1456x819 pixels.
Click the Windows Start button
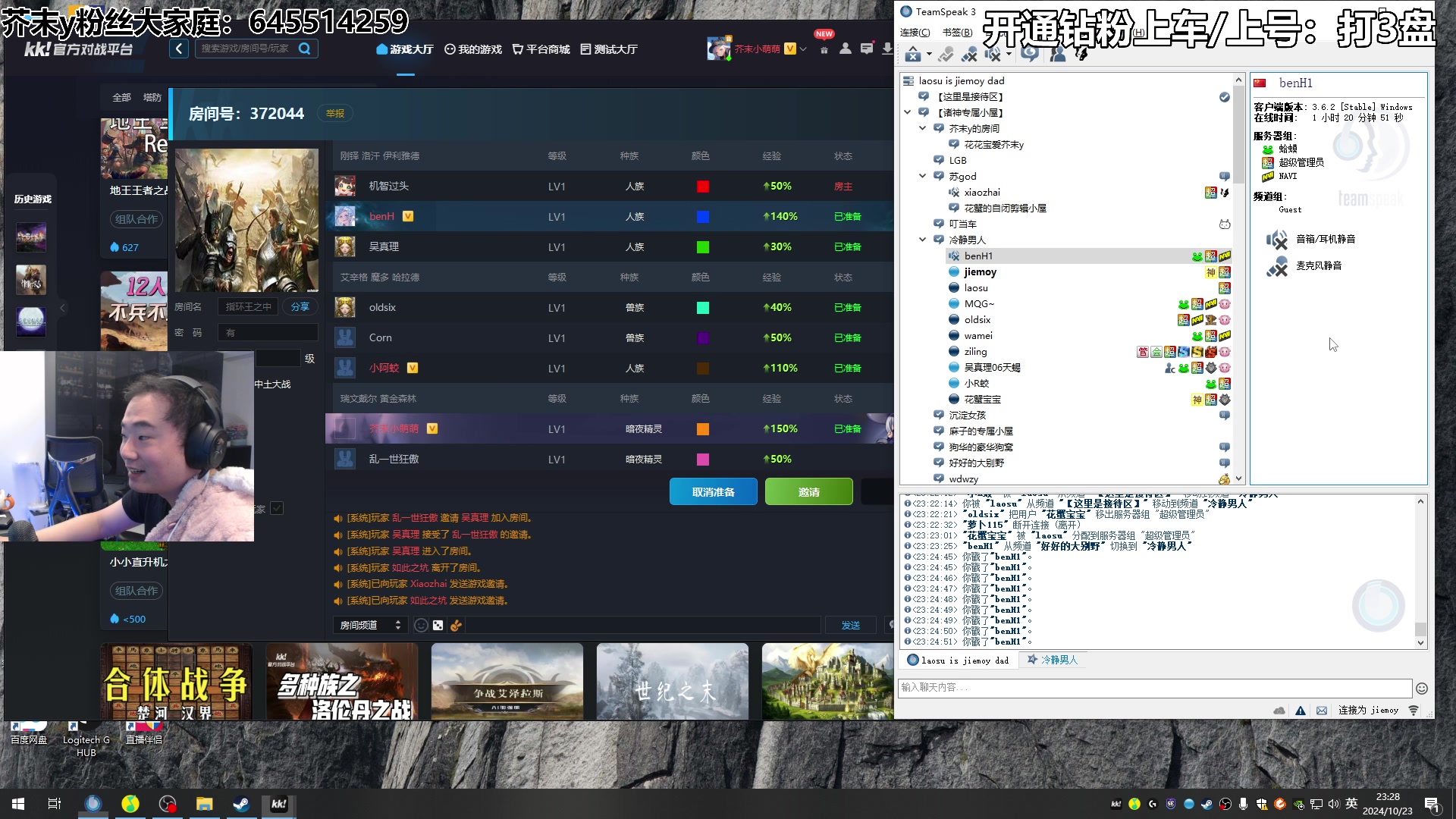point(18,804)
